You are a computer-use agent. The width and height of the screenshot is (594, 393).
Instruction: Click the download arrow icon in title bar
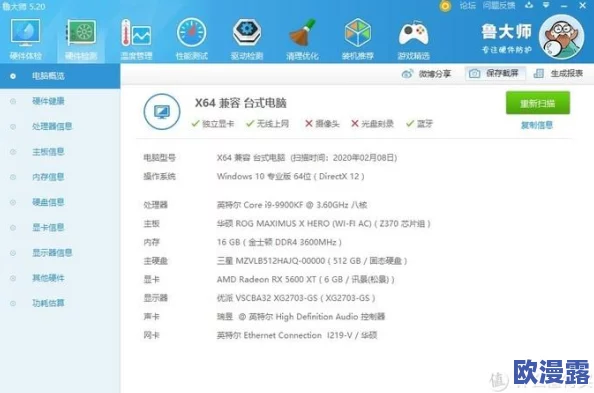[x=529, y=5]
